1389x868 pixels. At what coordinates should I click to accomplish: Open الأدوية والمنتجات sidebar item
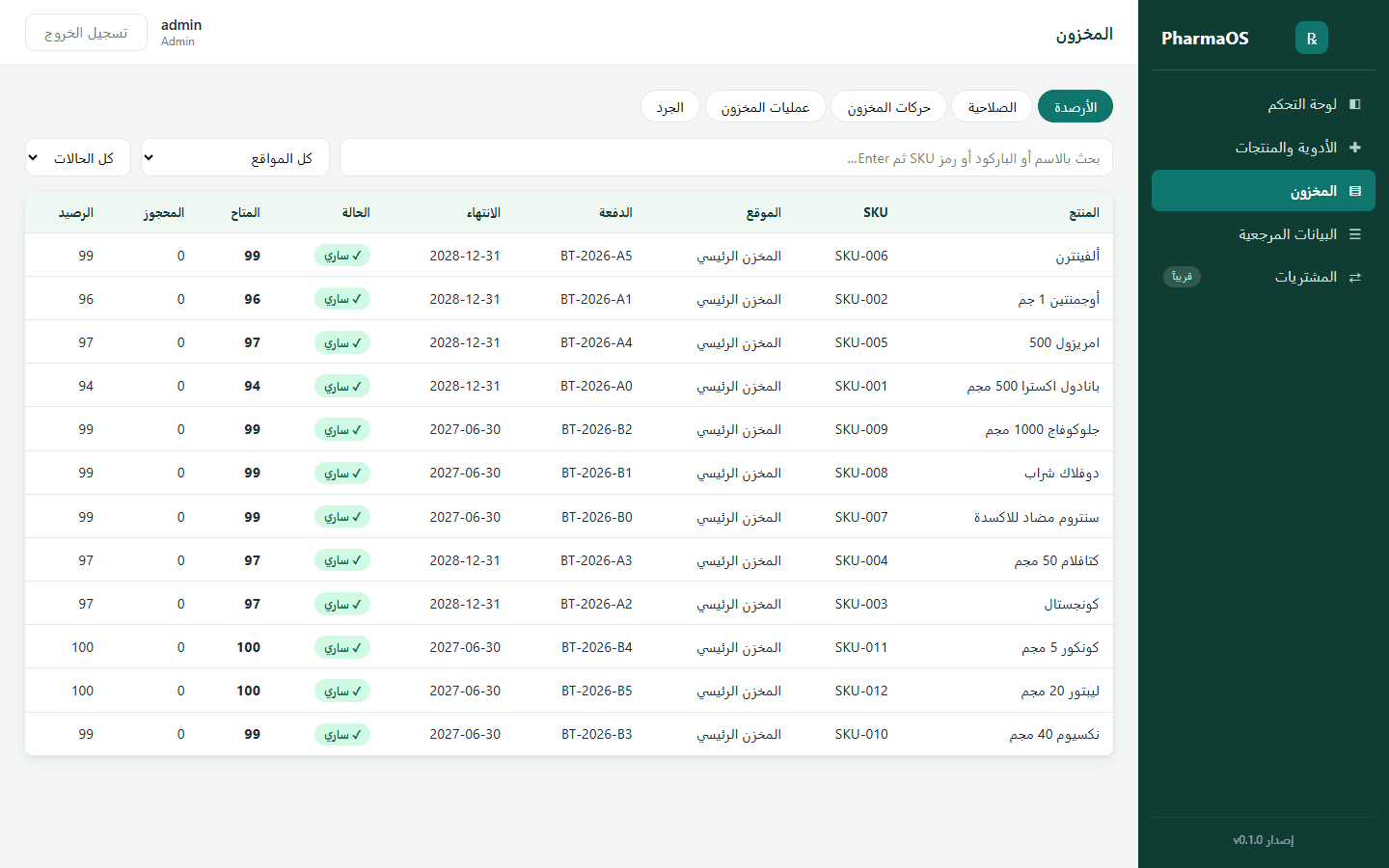click(1264, 148)
